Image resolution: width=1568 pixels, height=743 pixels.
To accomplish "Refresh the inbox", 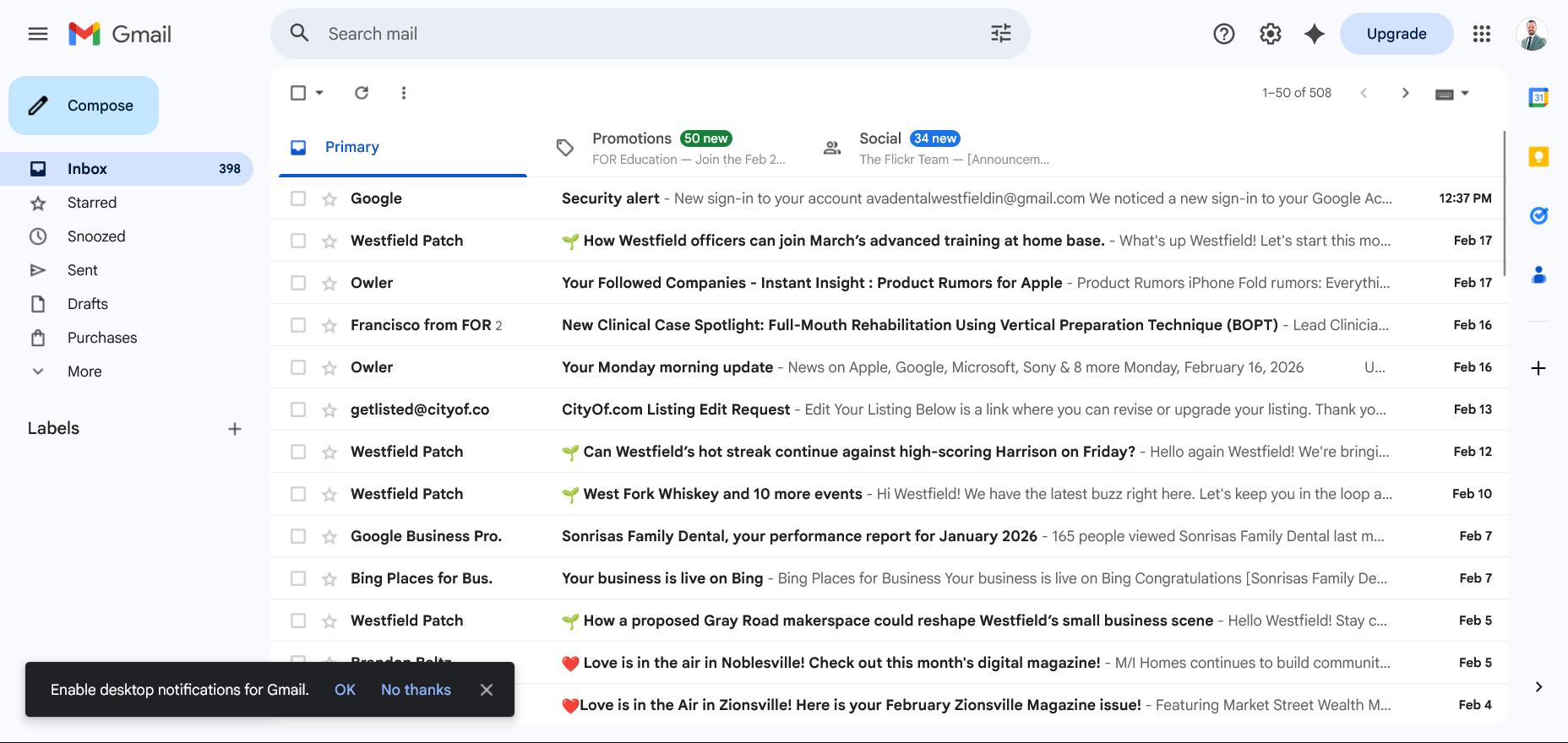I will click(x=362, y=93).
